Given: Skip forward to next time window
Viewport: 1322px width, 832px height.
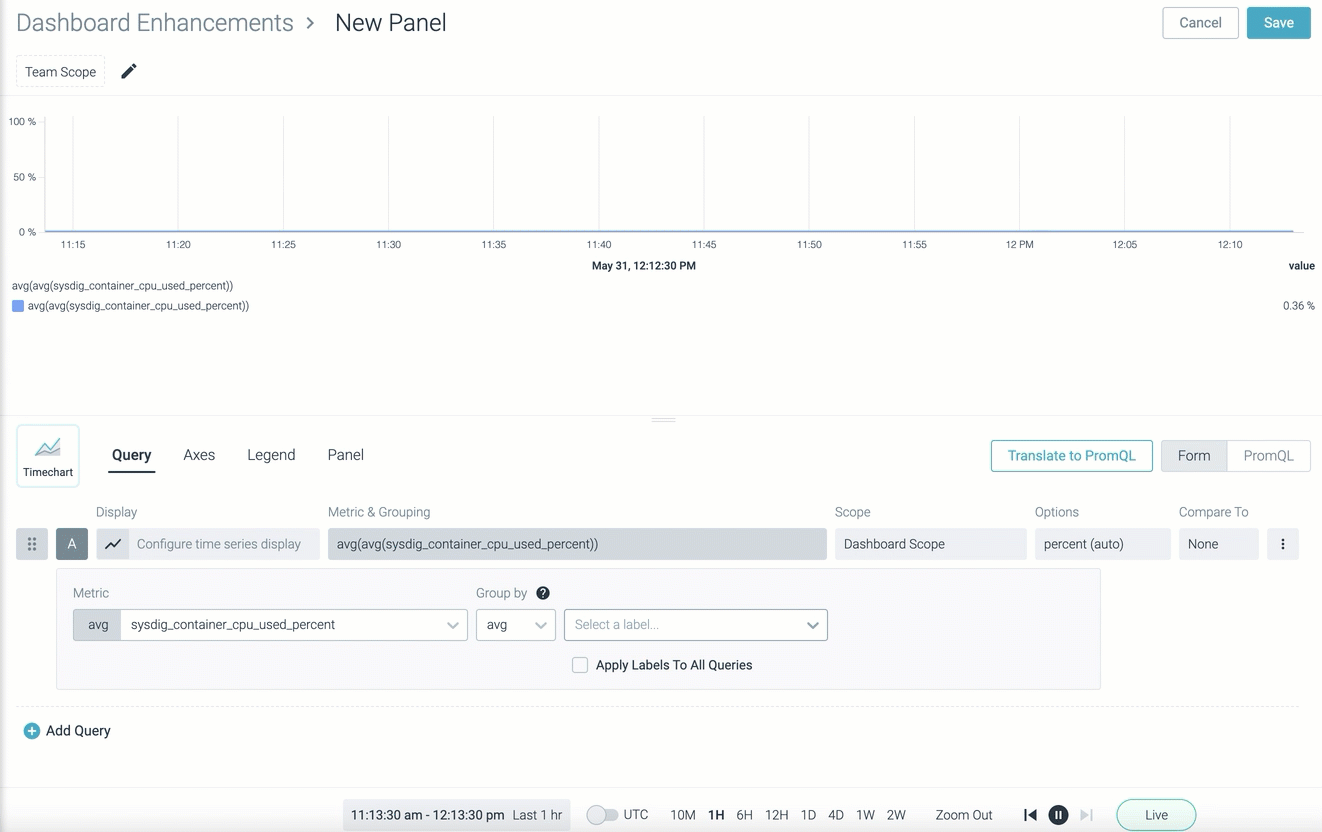Looking at the screenshot, I should pyautogui.click(x=1087, y=815).
